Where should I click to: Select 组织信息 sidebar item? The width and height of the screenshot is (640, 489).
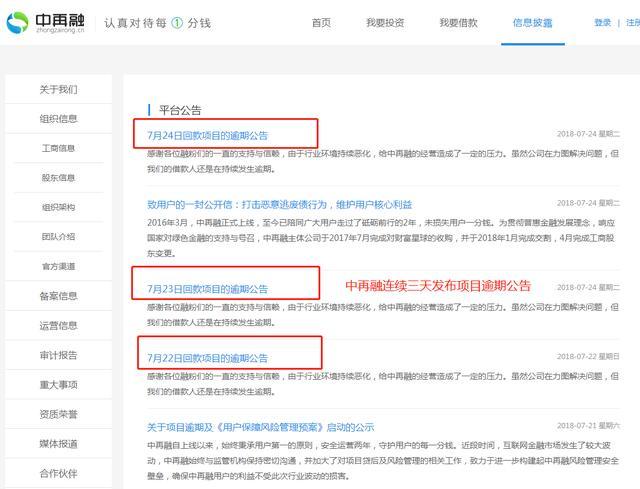(58, 119)
